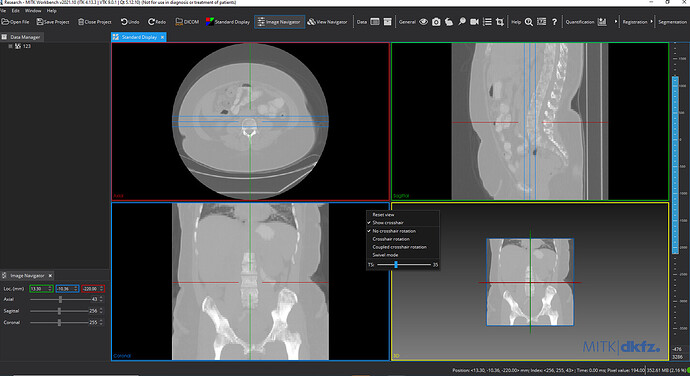Step the Coronal slice number spinner

pos(101,323)
